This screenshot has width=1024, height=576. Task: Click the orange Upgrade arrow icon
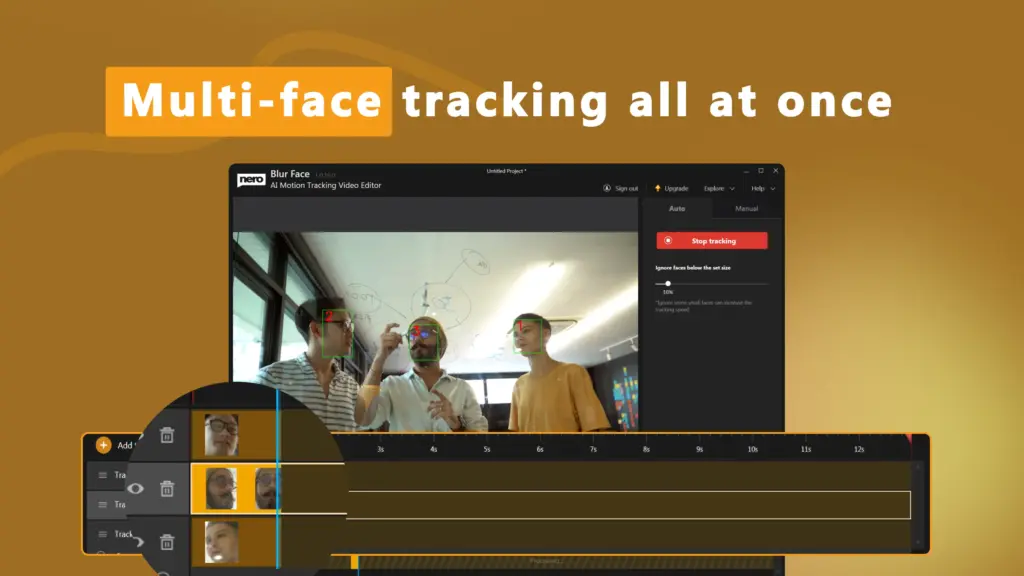(657, 188)
